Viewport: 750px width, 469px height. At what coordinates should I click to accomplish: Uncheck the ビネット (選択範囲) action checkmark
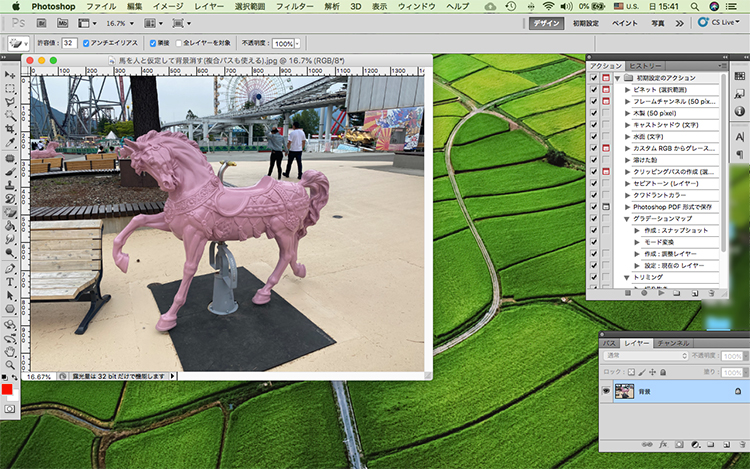[x=594, y=89]
